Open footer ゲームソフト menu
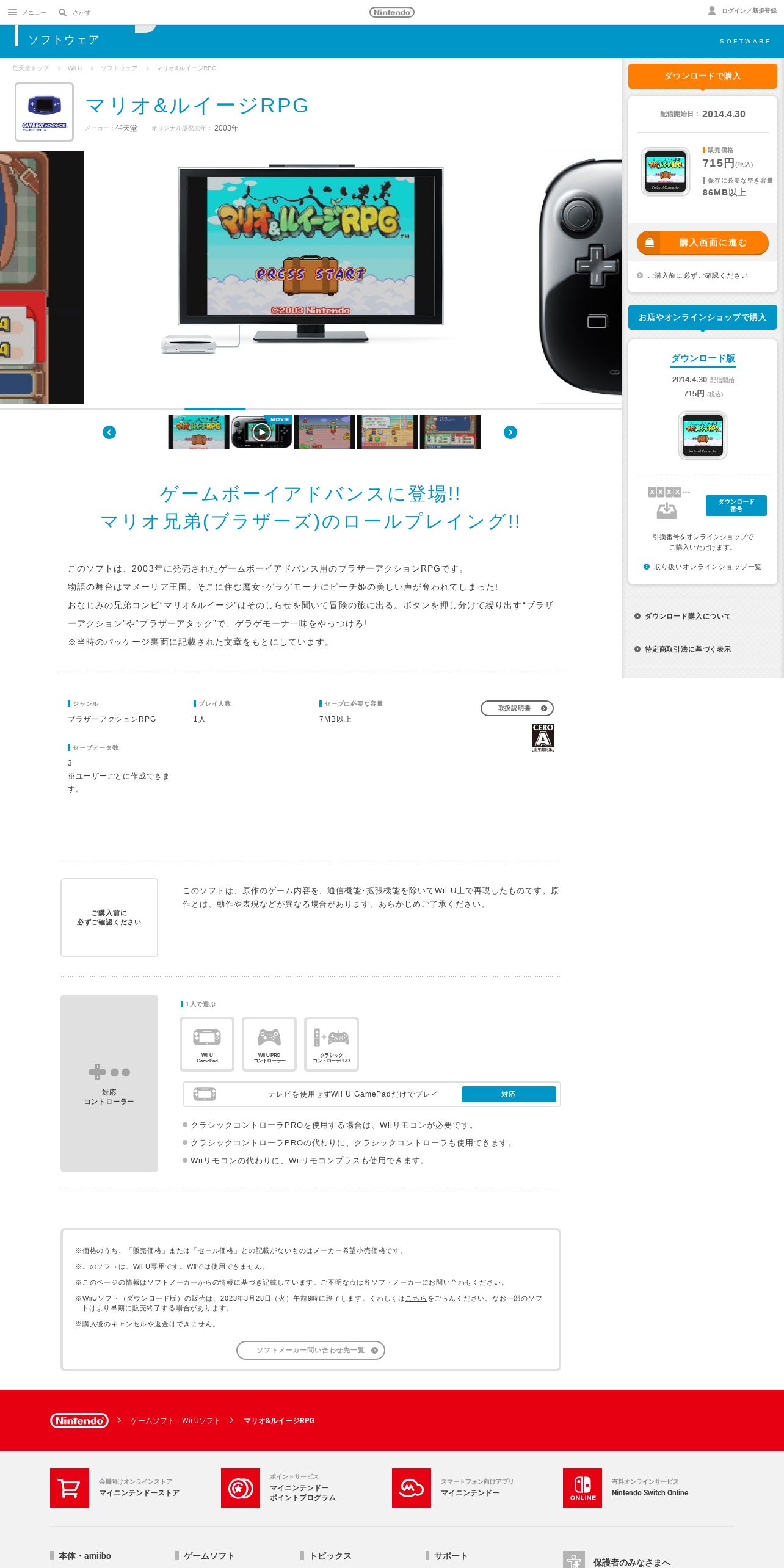The width and height of the screenshot is (784, 1568). [209, 1556]
